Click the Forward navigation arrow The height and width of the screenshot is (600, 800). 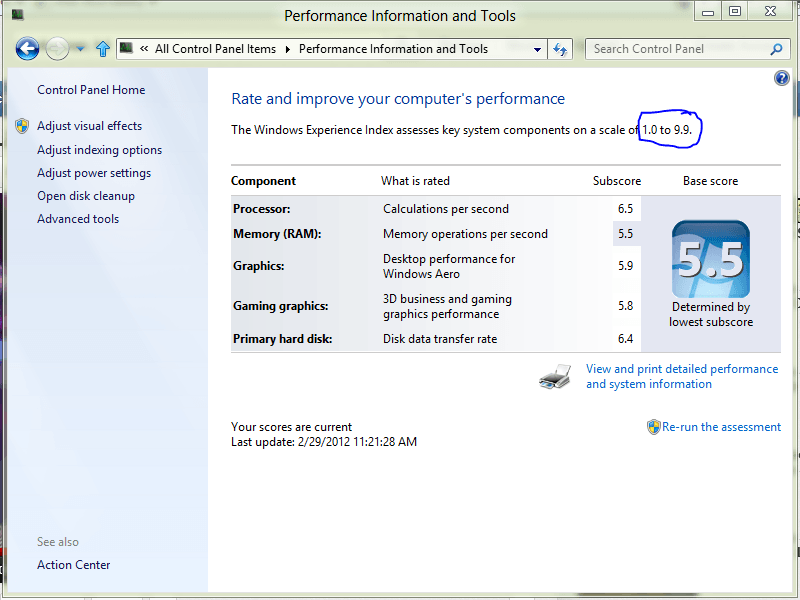pos(58,48)
